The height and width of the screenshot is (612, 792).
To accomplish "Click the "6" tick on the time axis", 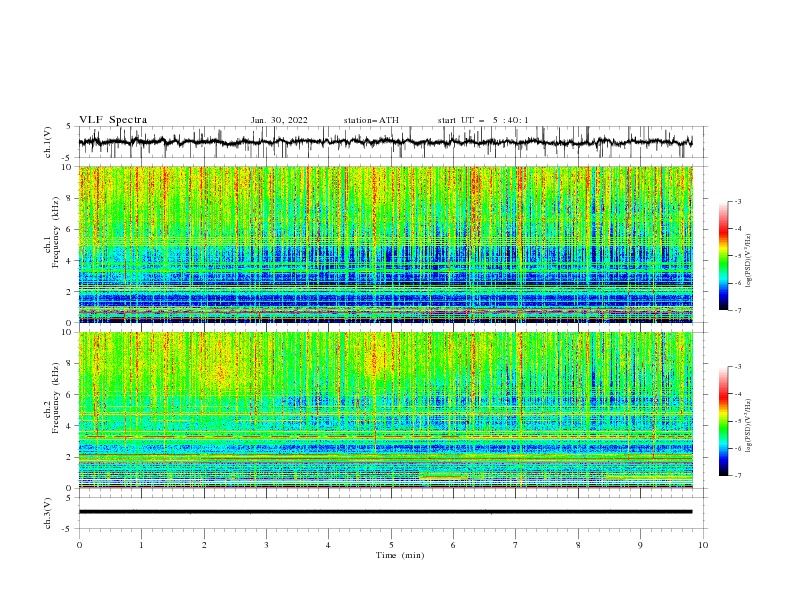I will tap(453, 545).
